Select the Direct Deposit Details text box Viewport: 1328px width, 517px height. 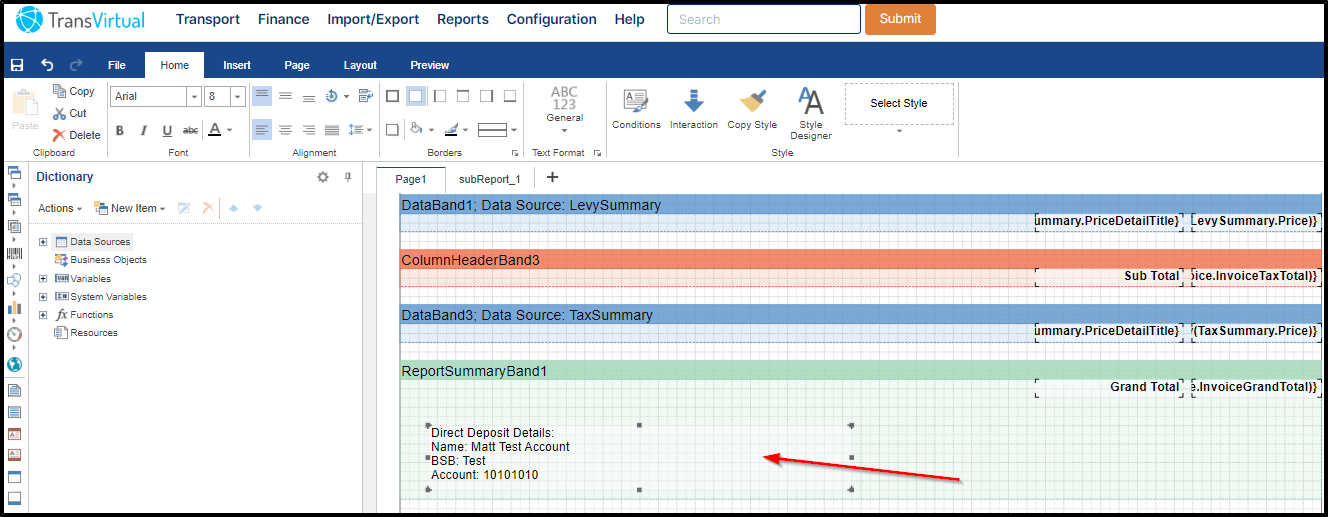tap(640, 457)
